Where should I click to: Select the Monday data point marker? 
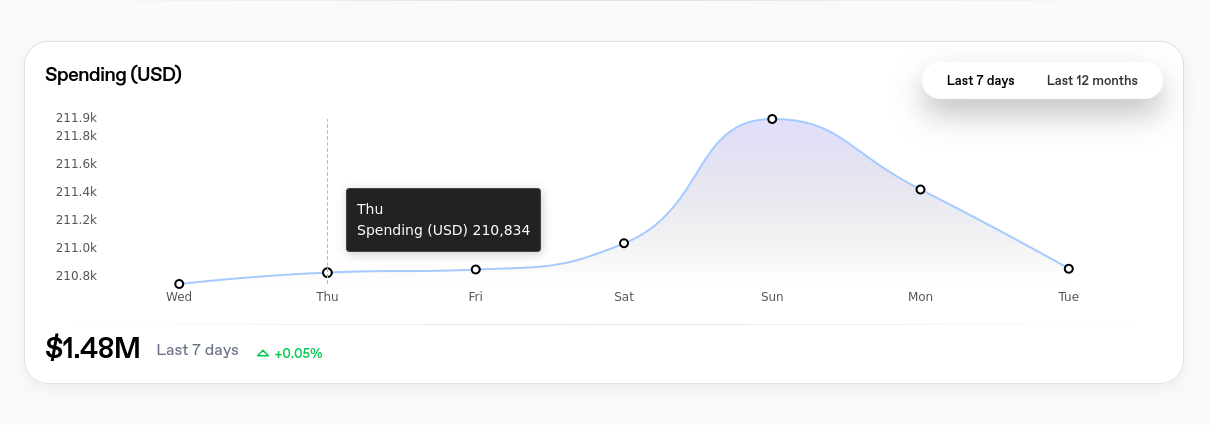click(x=920, y=189)
